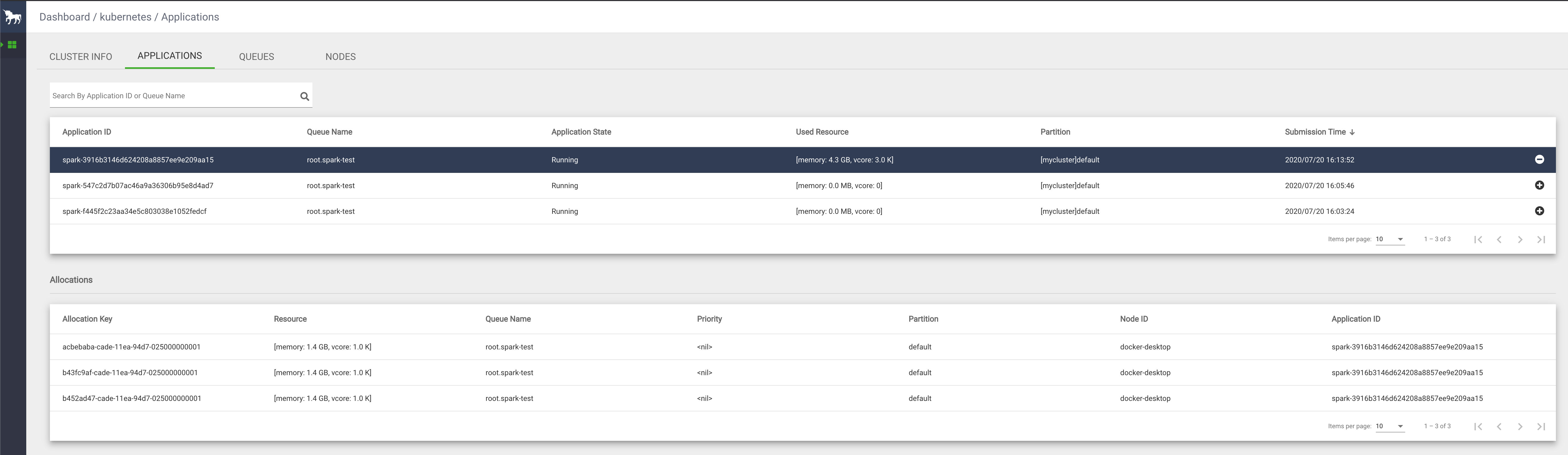Viewport: 1568px width, 455px height.
Task: Expand the spark-f445f2c23 application row
Action: click(1539, 211)
